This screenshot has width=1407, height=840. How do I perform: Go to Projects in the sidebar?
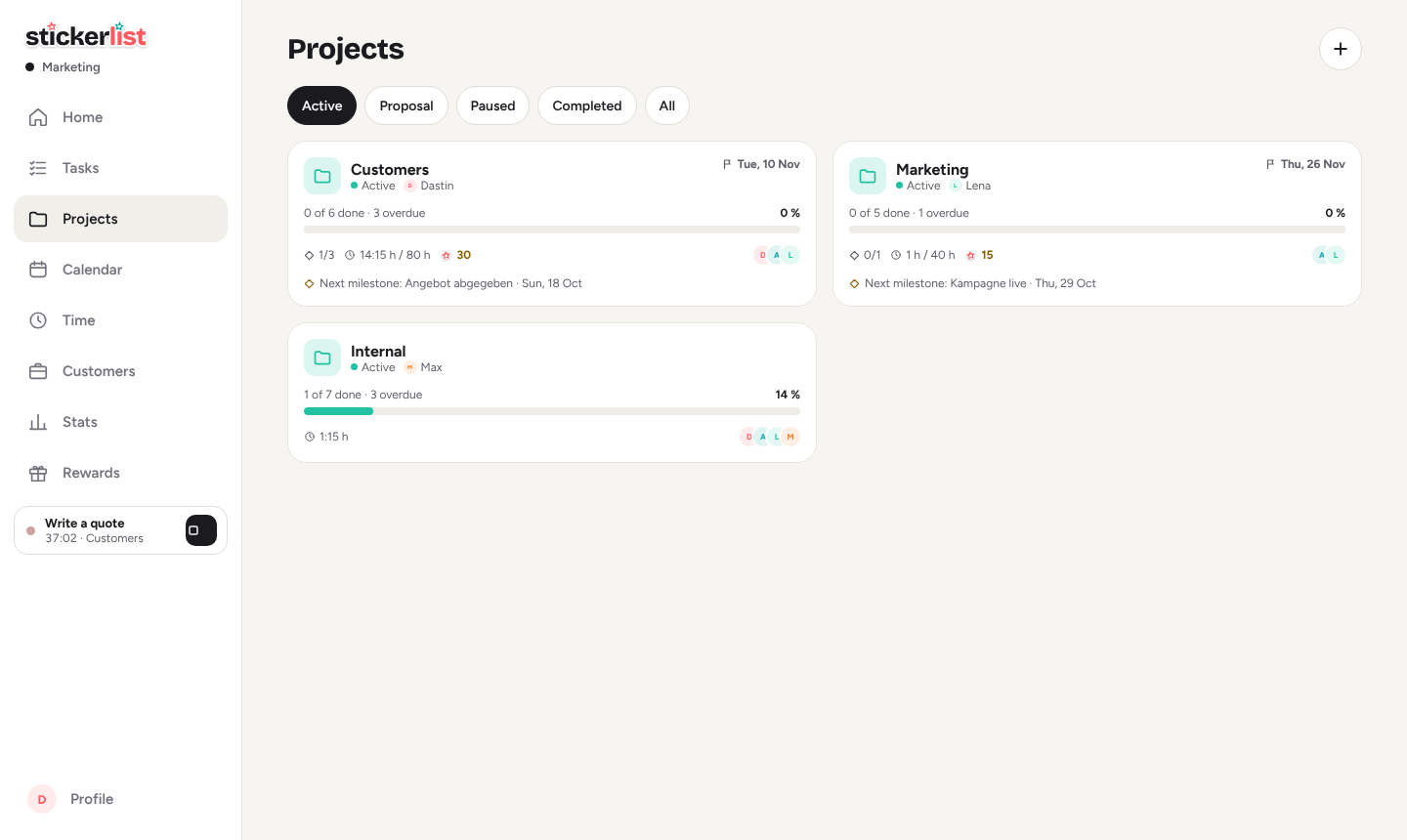pyautogui.click(x=120, y=219)
